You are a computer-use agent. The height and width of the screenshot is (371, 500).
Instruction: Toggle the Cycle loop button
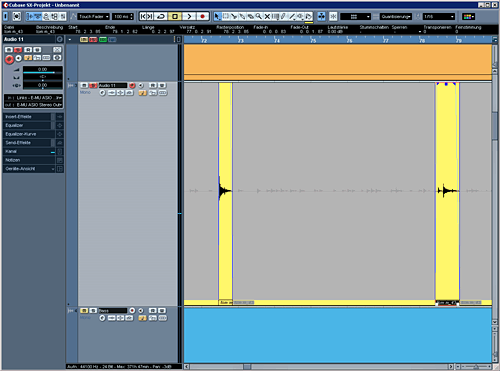(161, 16)
